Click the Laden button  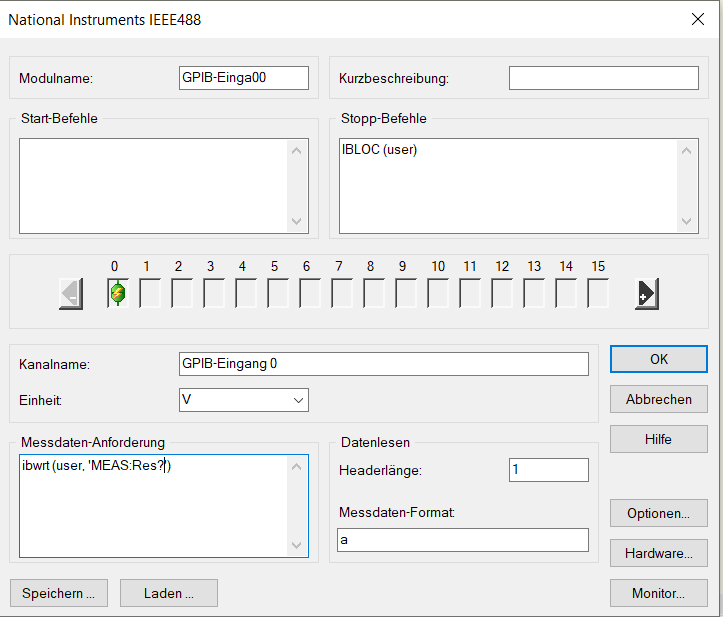coord(169,593)
